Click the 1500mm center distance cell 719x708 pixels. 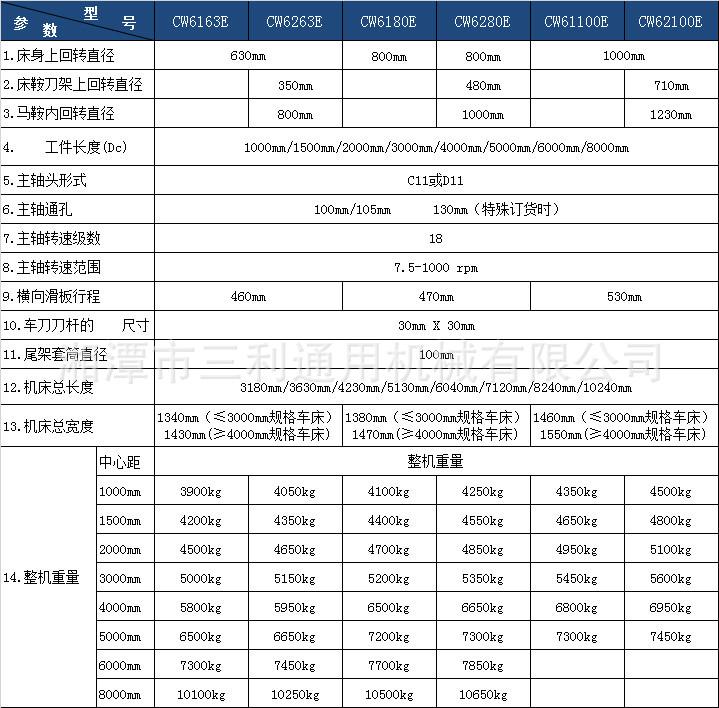125,520
